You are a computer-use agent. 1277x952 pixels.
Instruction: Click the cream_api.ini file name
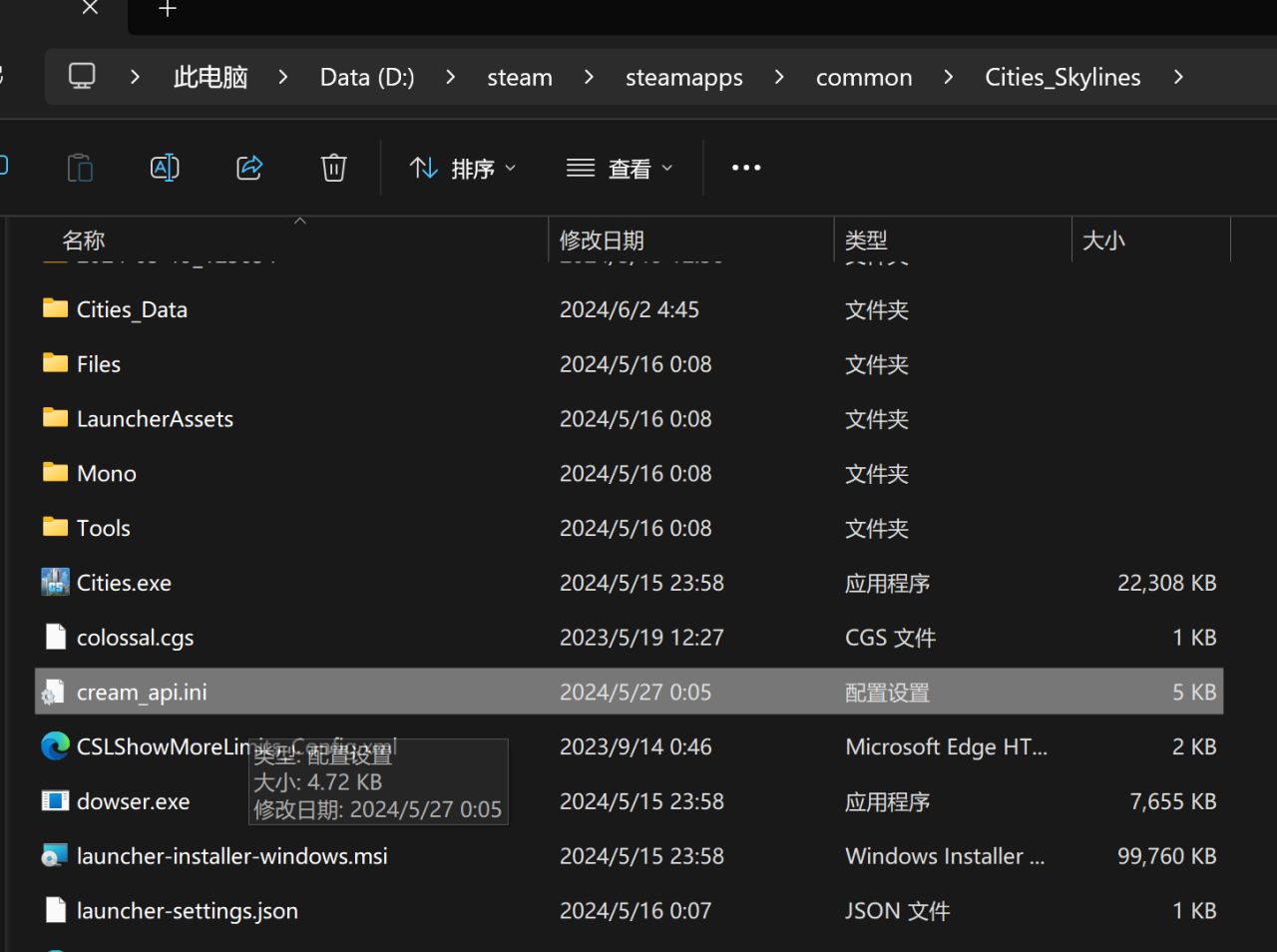[x=142, y=693]
